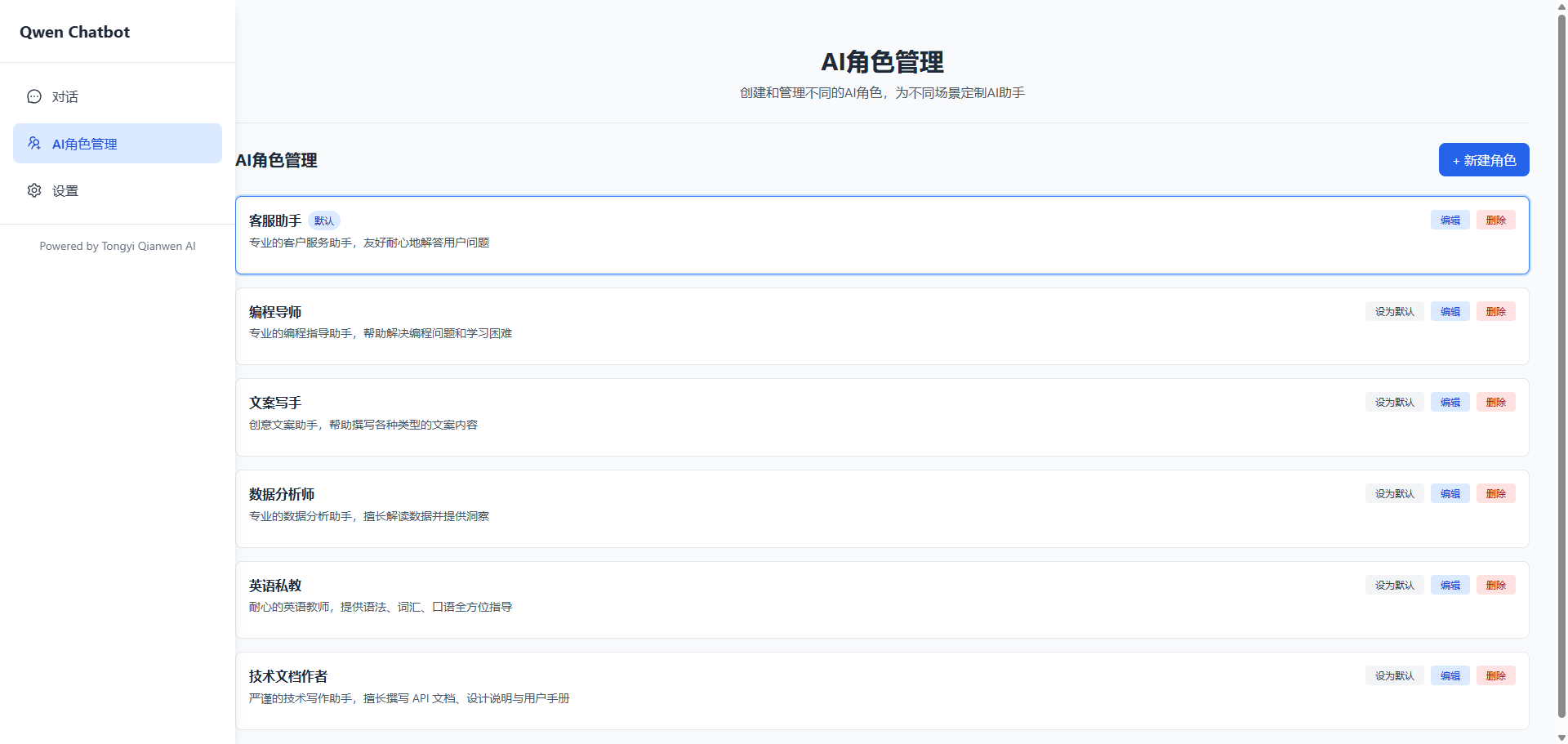Edit the 英语私教 role

tap(1450, 585)
